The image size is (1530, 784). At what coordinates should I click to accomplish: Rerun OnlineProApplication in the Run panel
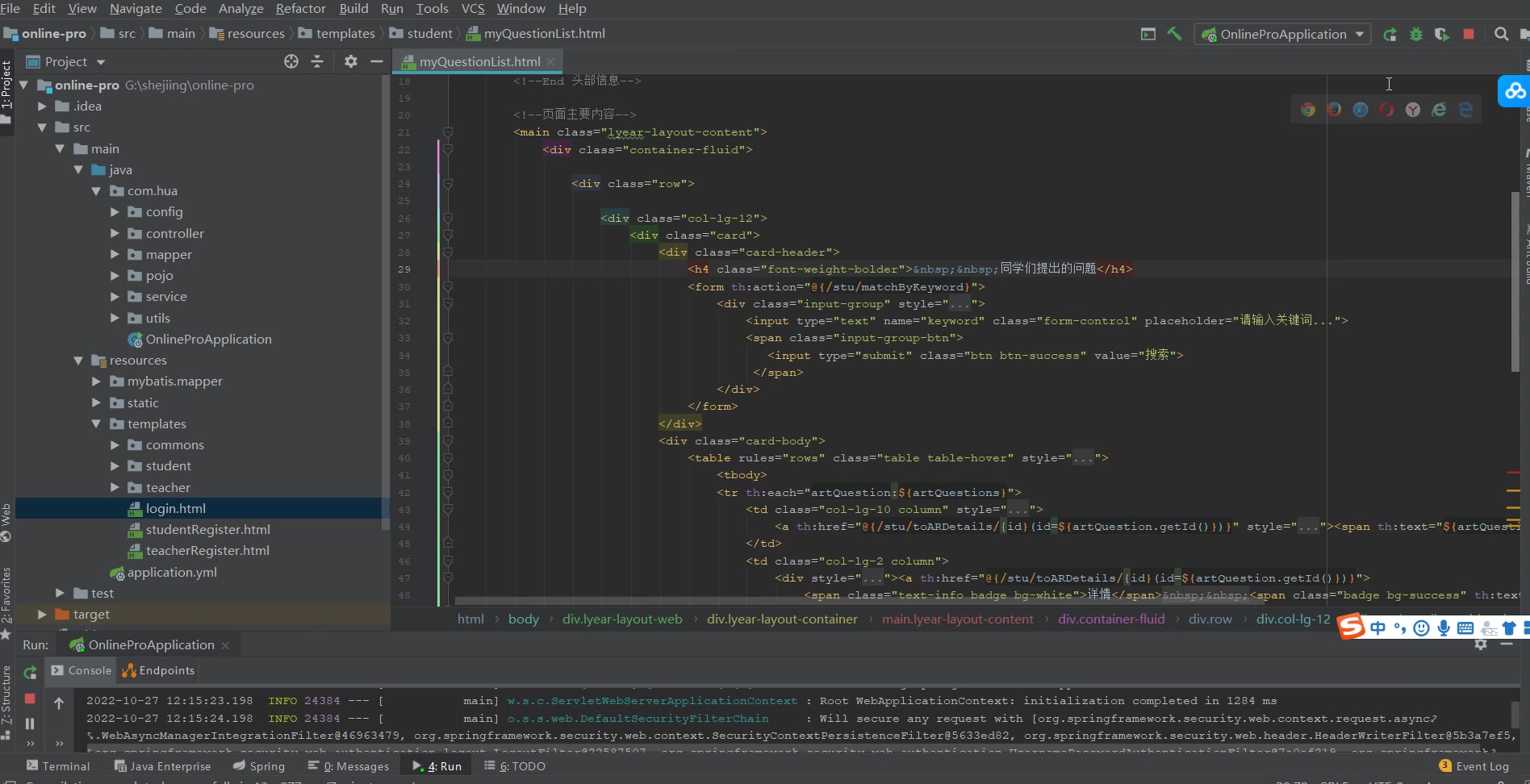(x=30, y=672)
